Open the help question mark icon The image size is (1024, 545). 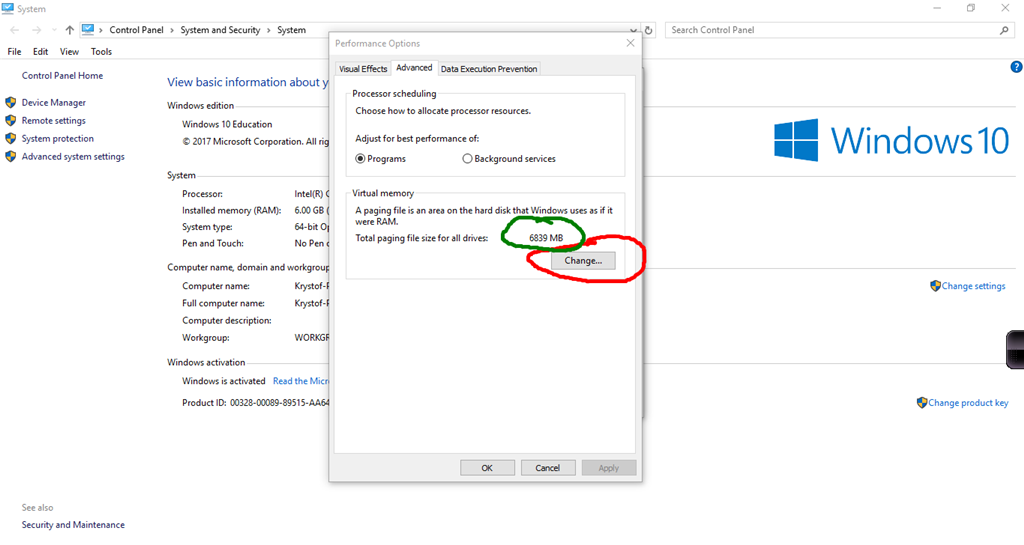pos(1016,67)
